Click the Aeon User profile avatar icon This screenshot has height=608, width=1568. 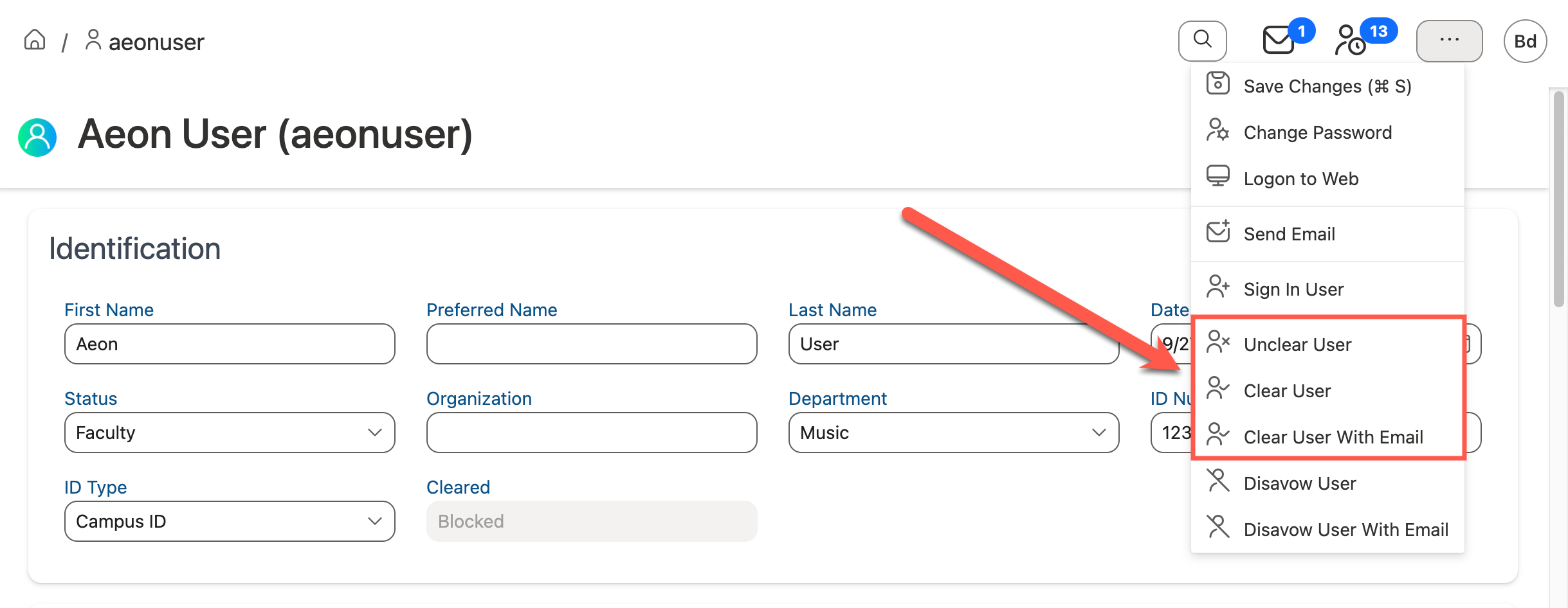pos(37,136)
